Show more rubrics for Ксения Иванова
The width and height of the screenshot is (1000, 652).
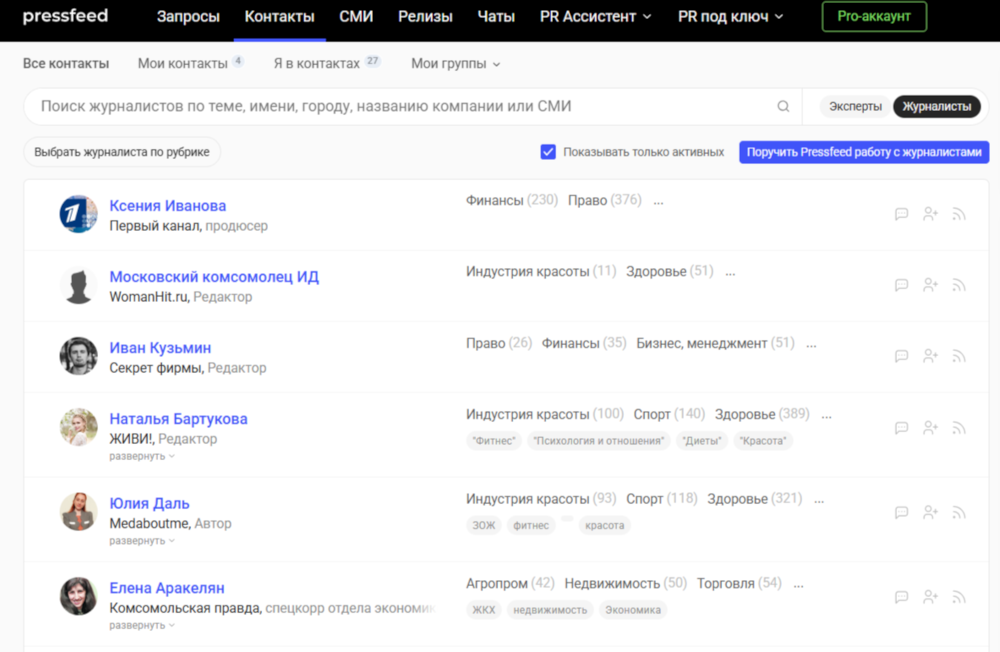pyautogui.click(x=658, y=202)
